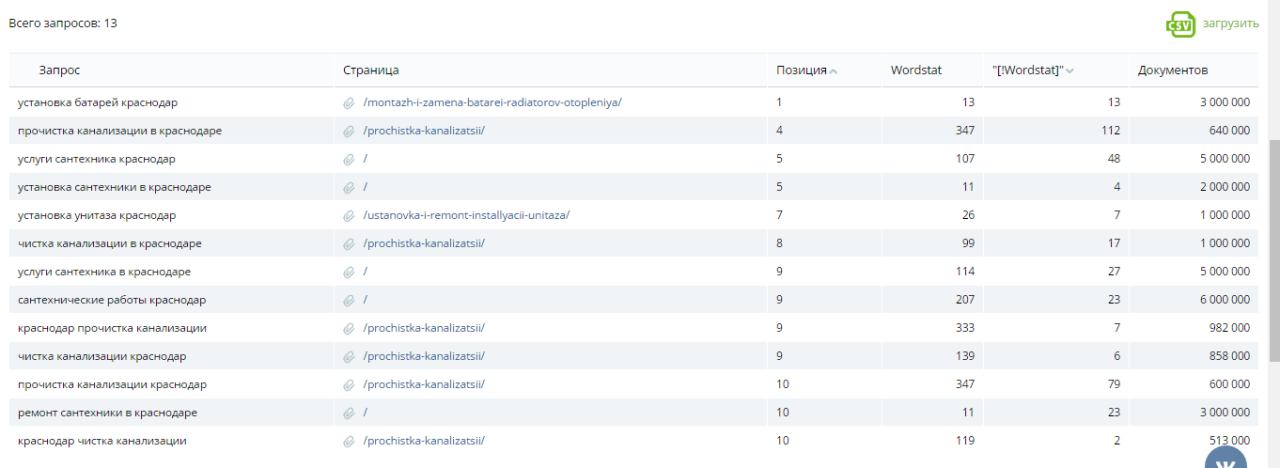1280x468 pixels.
Task: Click paperclip icon in 'установка сантехники в краснодаре' row
Action: (349, 187)
